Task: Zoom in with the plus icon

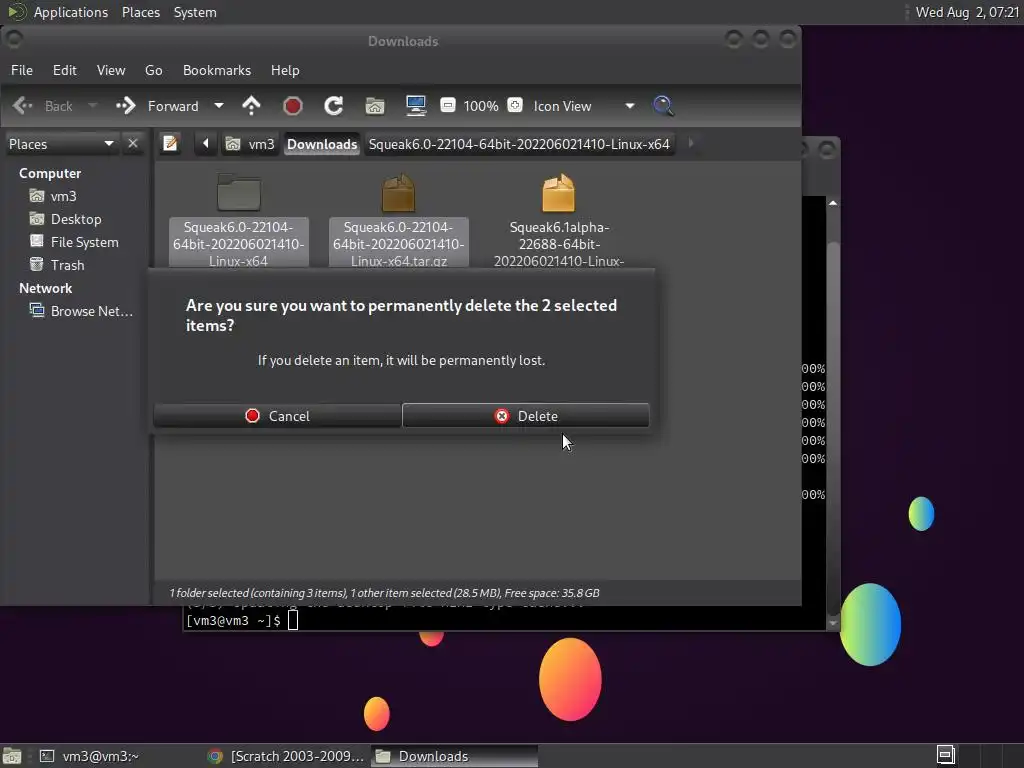Action: (515, 105)
